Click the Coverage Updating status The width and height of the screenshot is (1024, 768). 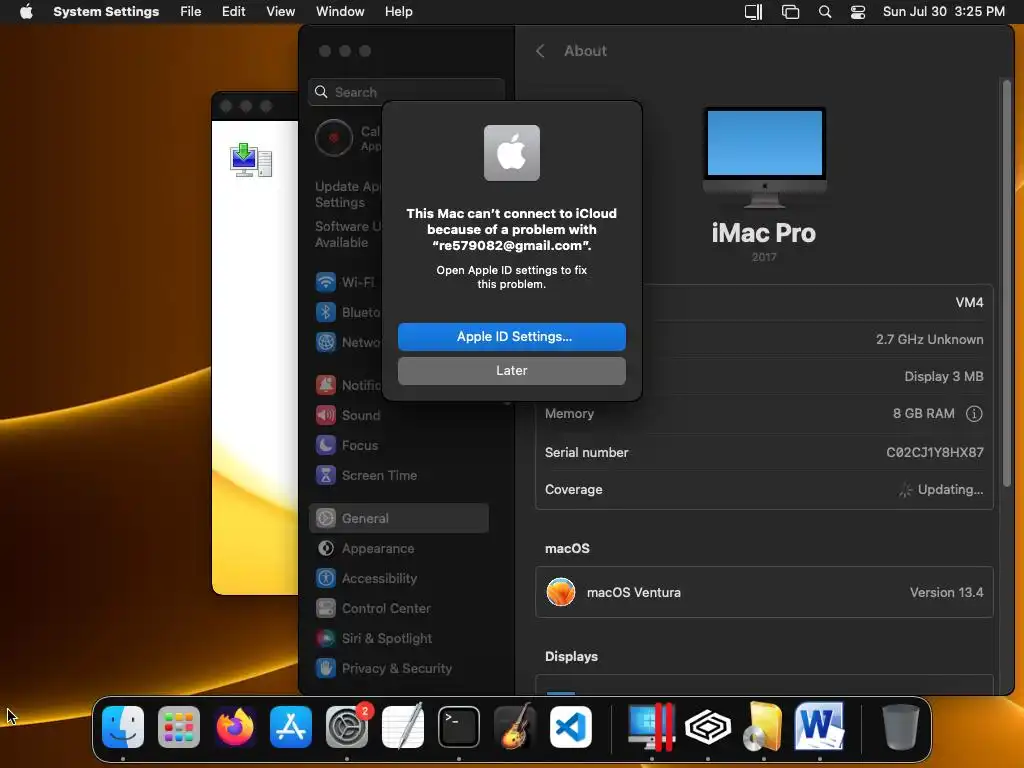[941, 489]
